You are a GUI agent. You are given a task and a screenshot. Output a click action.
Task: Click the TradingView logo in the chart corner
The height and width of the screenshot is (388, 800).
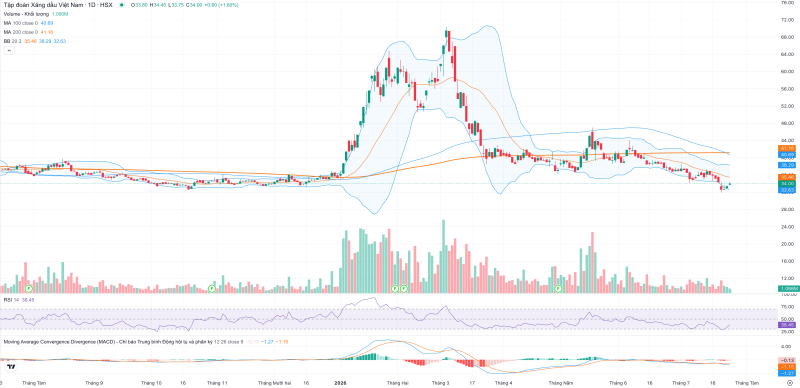pos(10,367)
